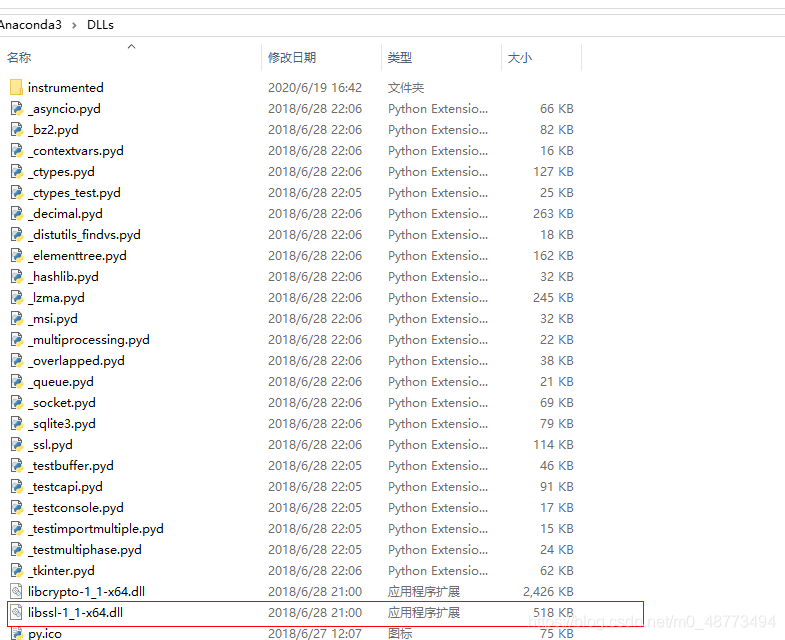Screen dimensions: 785x640
Task: Select the file name _decimal.pyd
Action: [66, 214]
